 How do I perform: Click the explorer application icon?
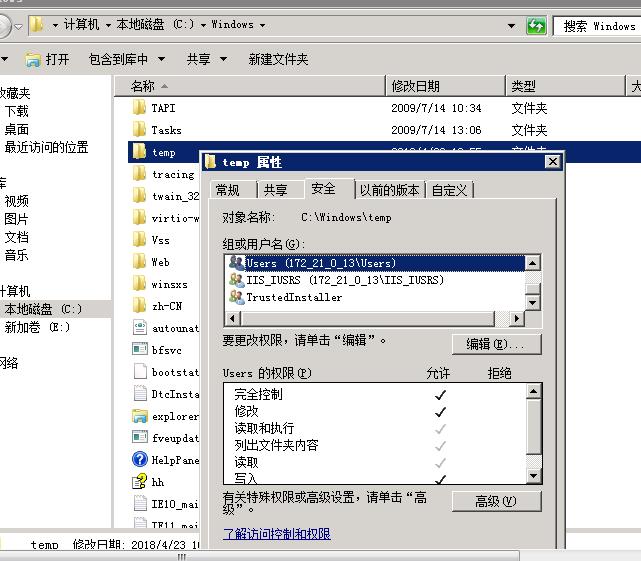pyautogui.click(x=139, y=416)
